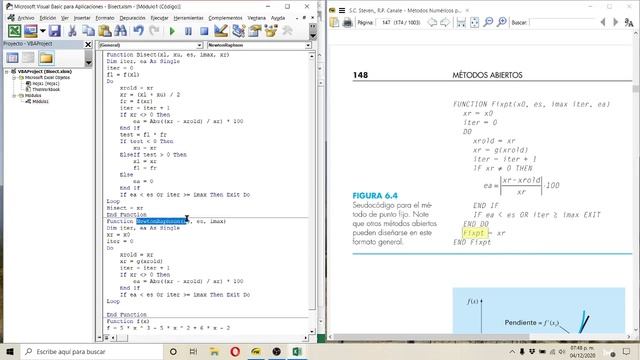Collapse the Microsoft Excel Objetos folder
640x360 pixels.
coord(14,78)
